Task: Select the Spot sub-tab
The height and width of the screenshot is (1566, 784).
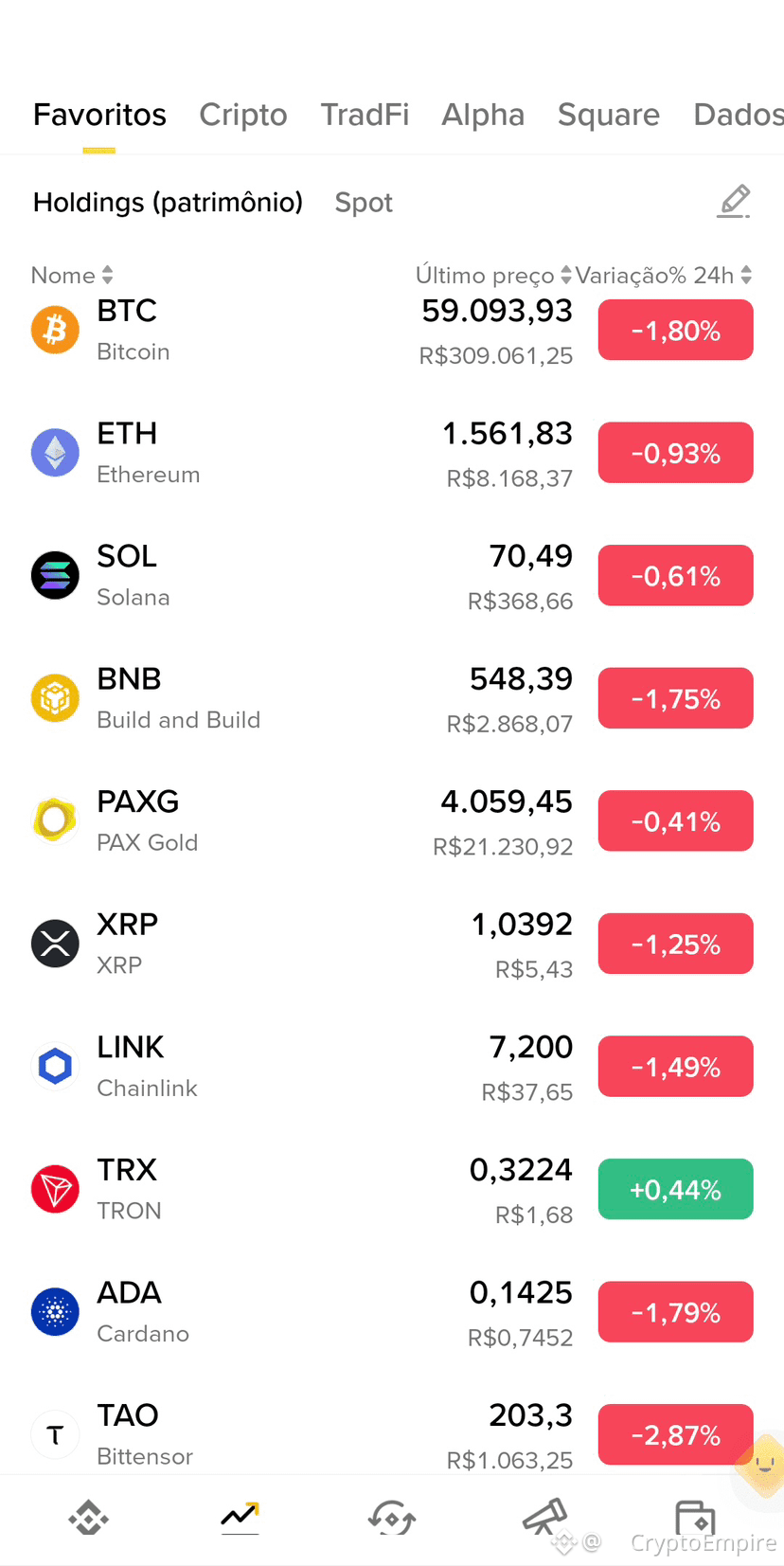Action: tap(364, 203)
